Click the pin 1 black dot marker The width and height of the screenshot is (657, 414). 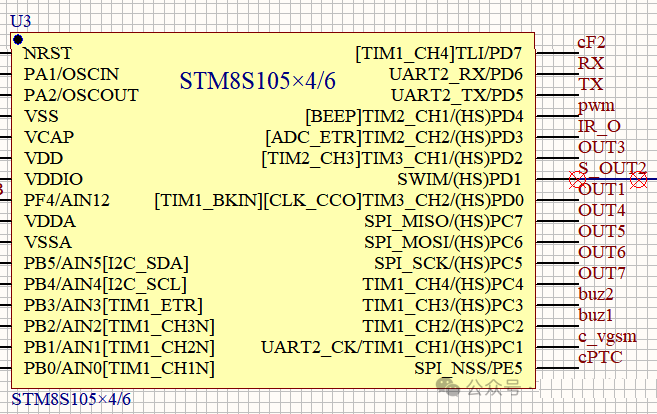pos(18,39)
